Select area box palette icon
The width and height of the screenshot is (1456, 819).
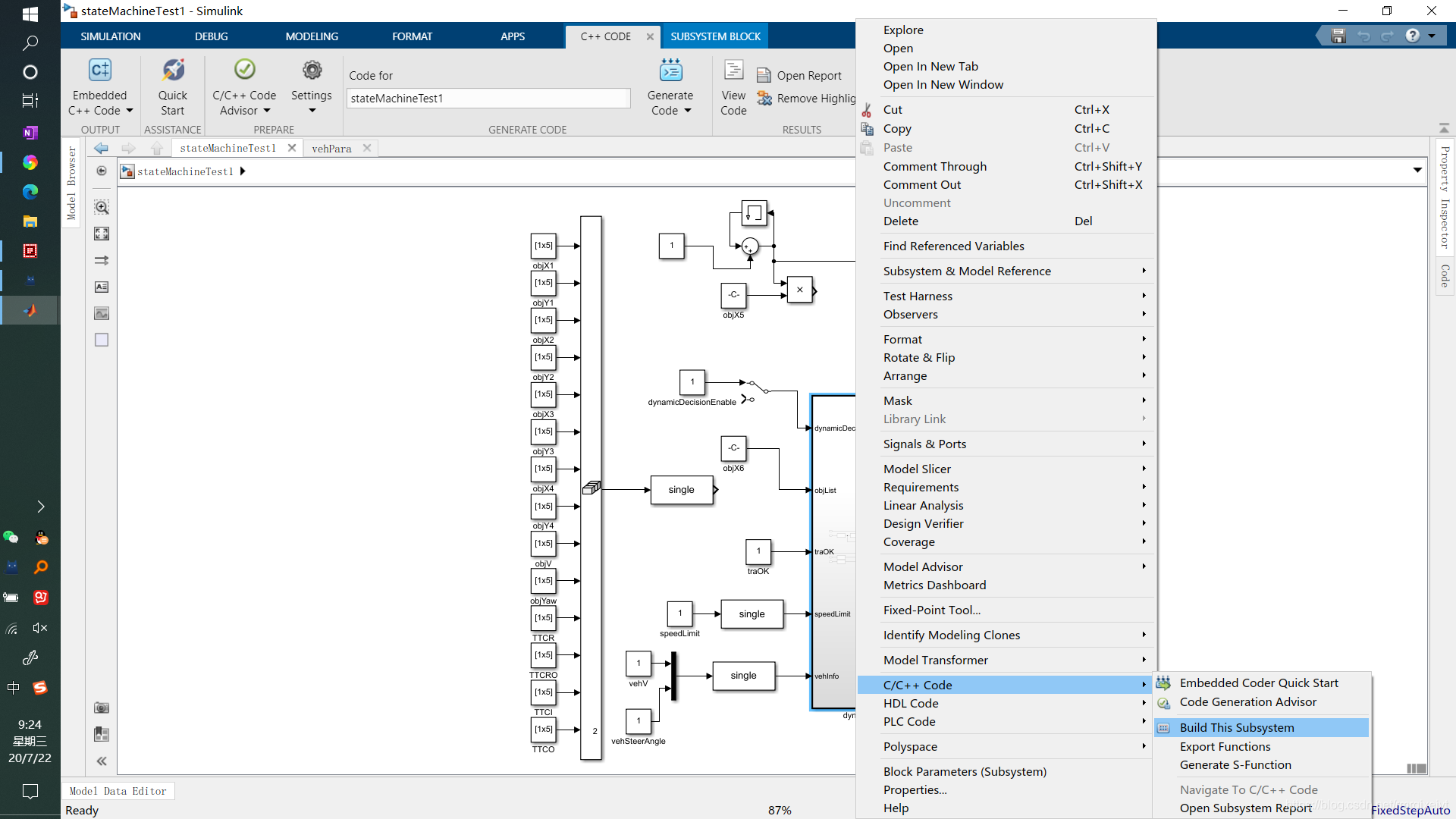[102, 340]
